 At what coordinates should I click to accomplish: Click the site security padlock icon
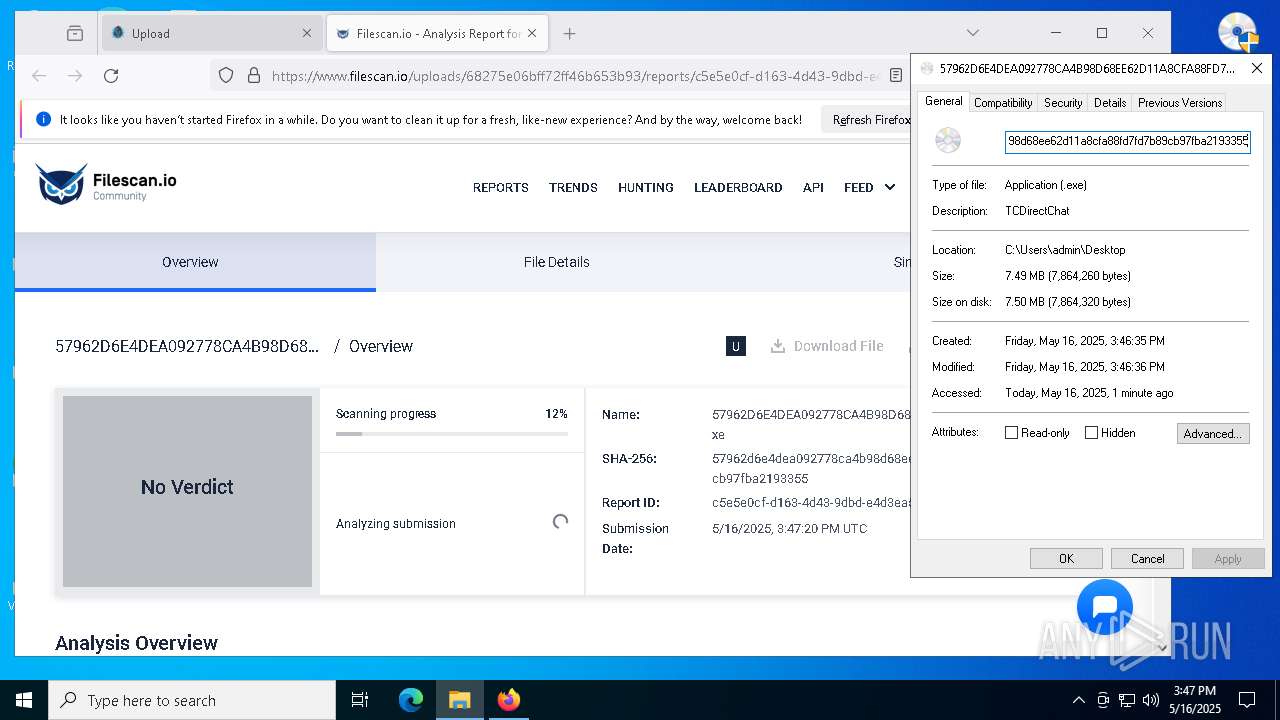click(x=254, y=75)
